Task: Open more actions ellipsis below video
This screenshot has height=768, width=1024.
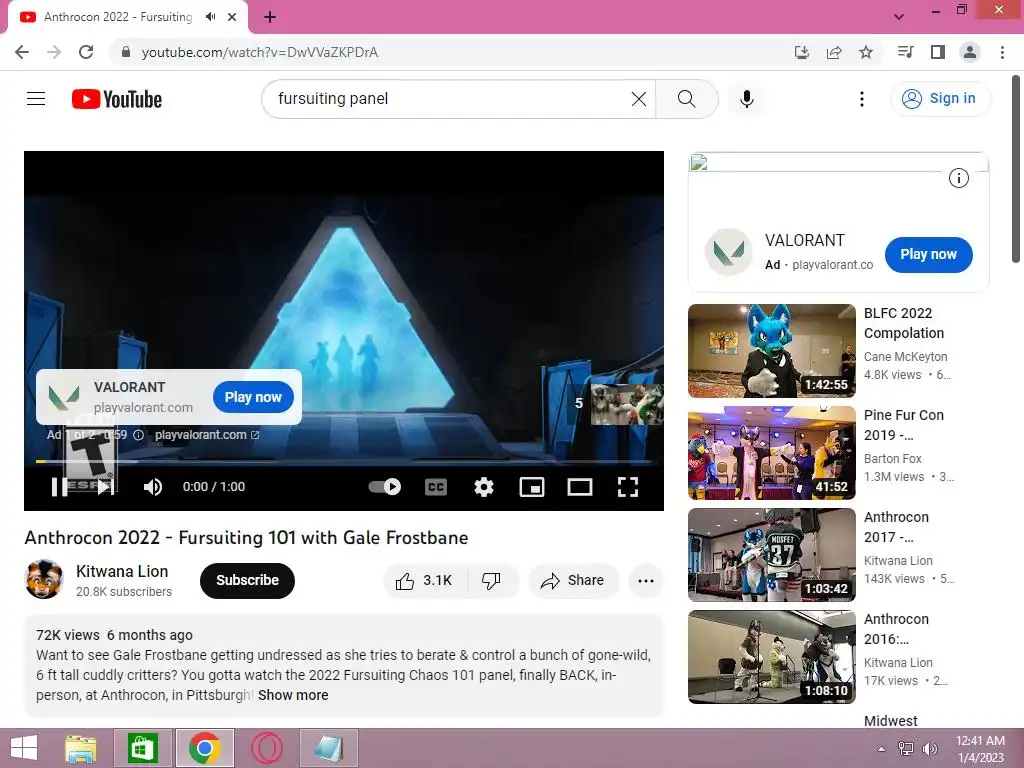Action: click(x=646, y=581)
